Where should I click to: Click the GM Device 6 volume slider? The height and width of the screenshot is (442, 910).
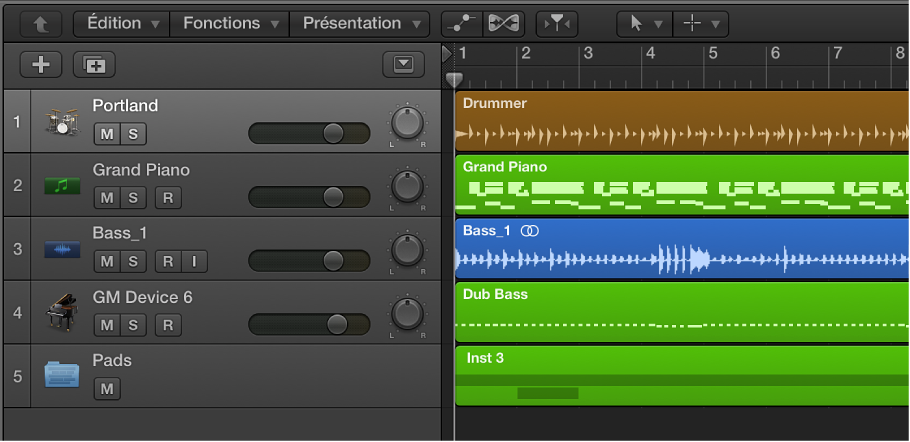(309, 324)
